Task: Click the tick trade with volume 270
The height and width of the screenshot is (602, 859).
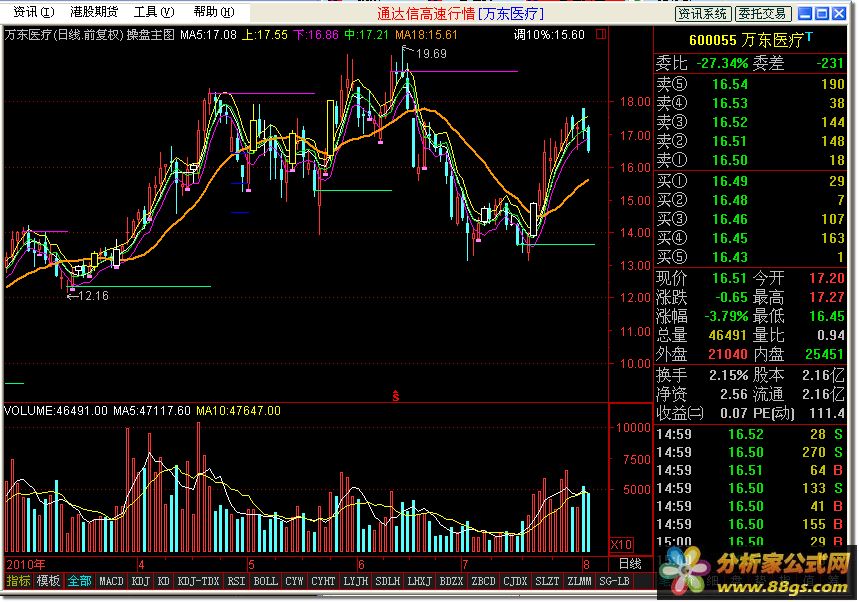Action: point(814,452)
